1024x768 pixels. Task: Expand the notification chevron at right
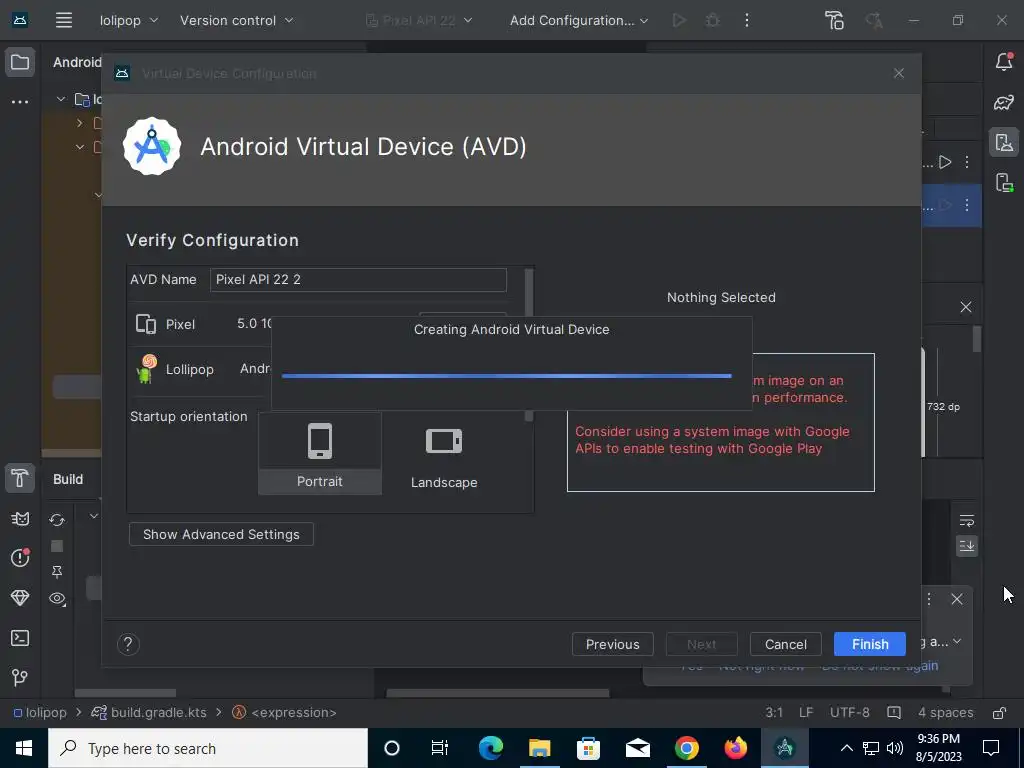point(957,641)
